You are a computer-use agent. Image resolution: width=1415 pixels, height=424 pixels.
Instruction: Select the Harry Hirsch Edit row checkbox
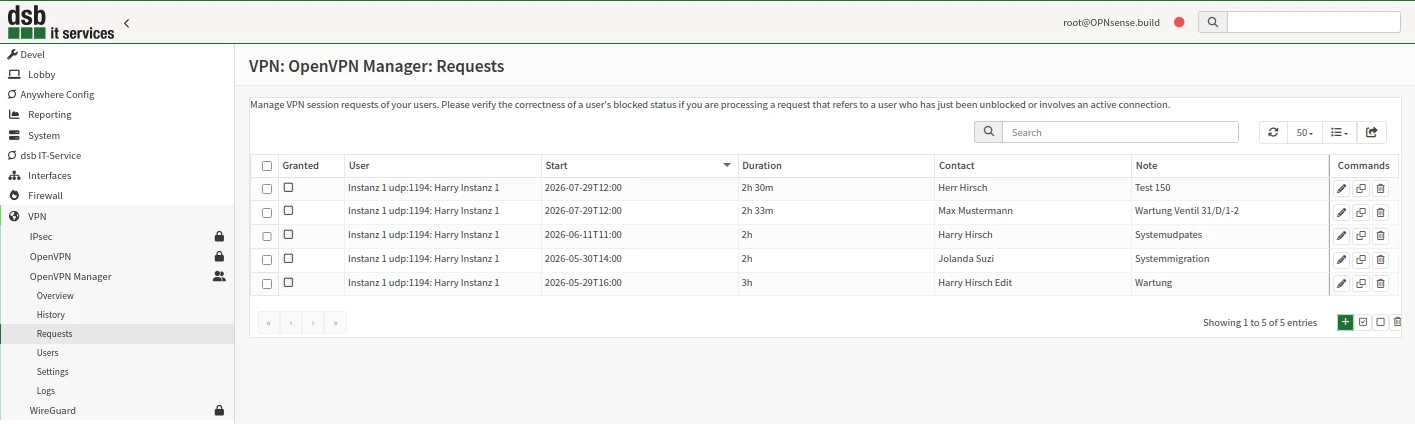(x=267, y=284)
